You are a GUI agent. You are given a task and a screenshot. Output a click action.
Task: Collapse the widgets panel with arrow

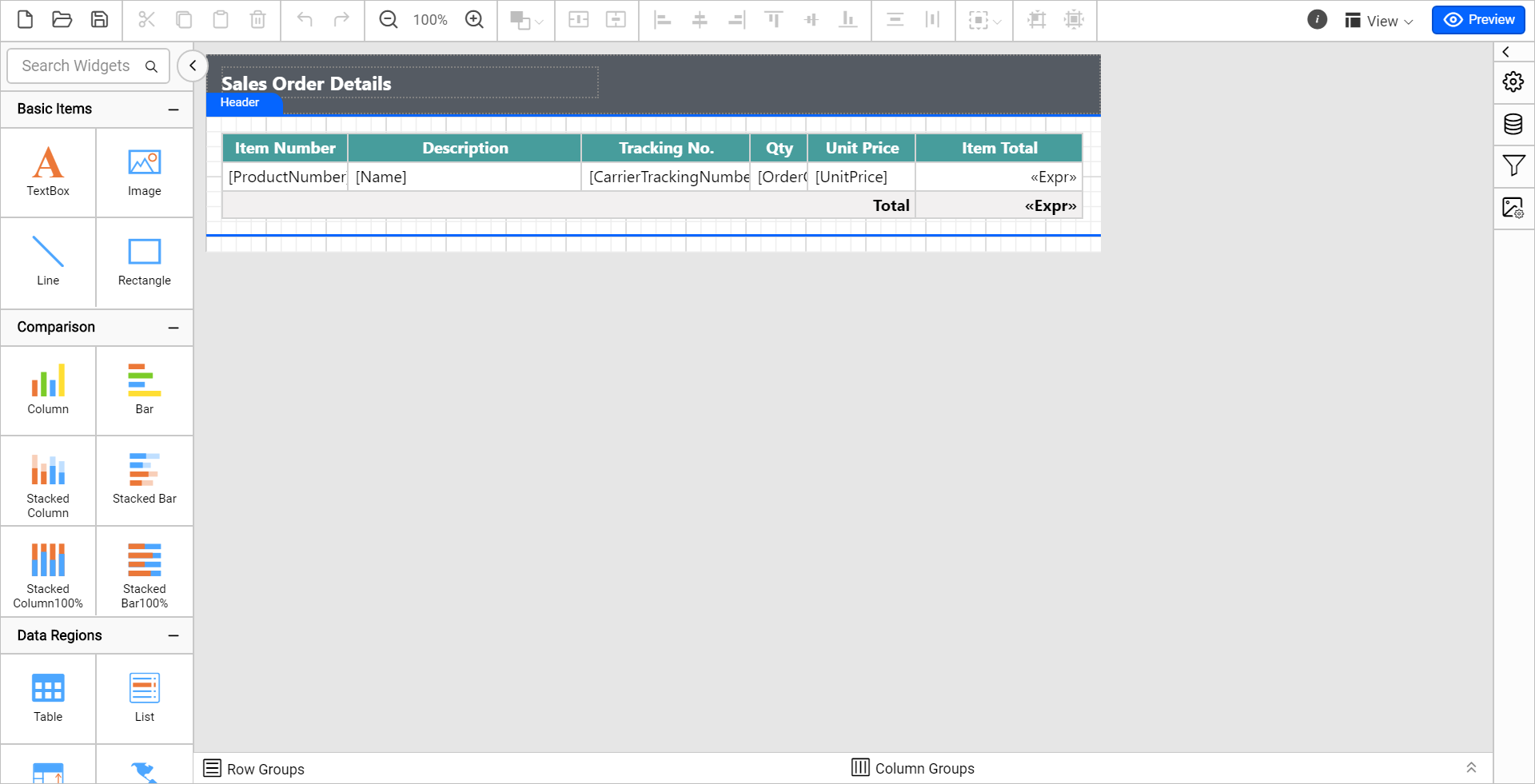click(x=193, y=66)
